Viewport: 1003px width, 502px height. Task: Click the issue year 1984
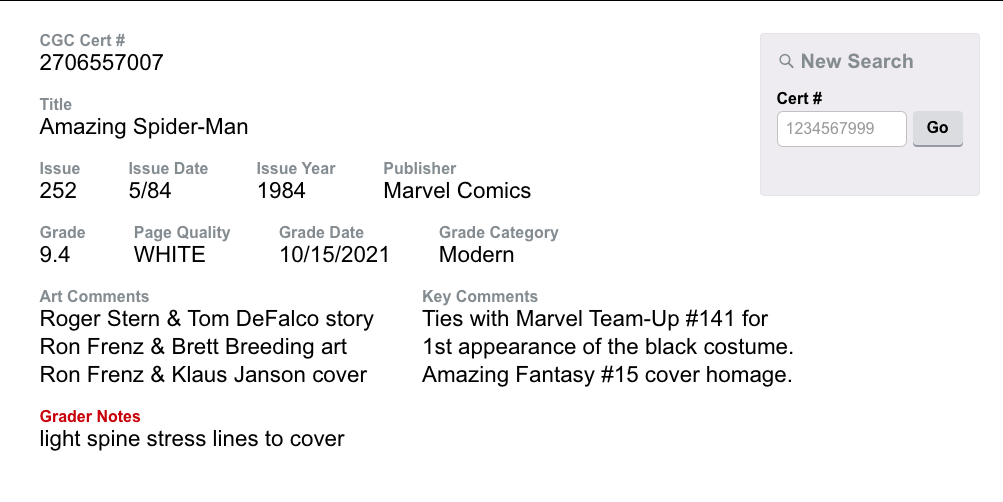click(281, 191)
